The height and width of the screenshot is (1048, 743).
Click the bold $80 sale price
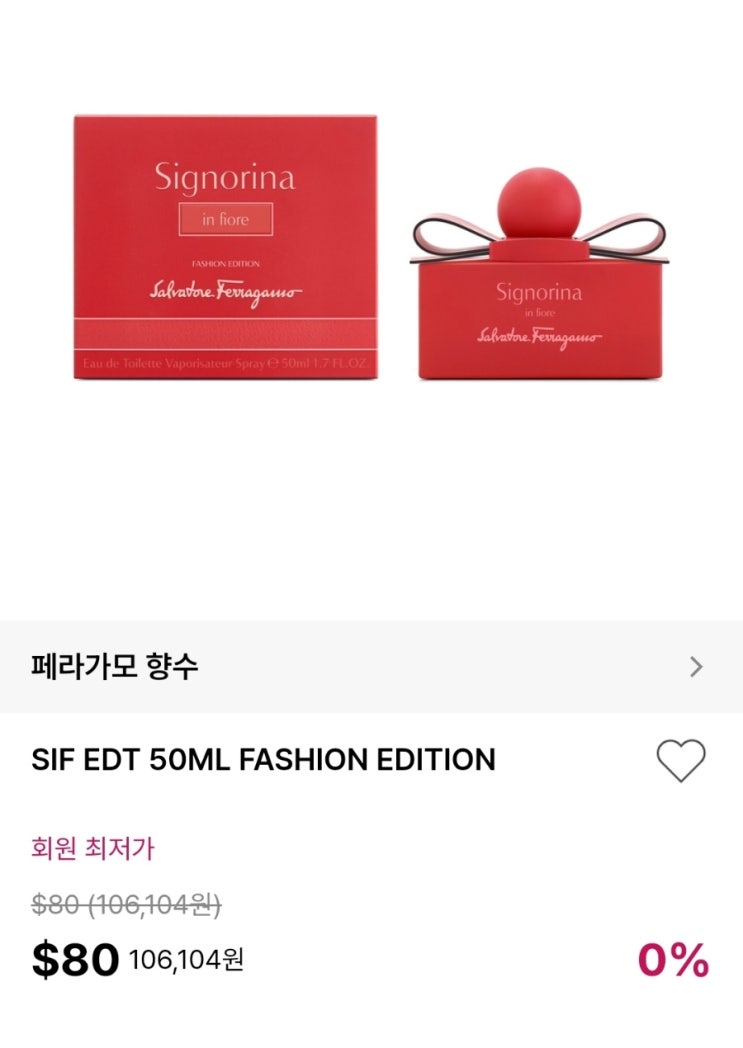click(76, 960)
